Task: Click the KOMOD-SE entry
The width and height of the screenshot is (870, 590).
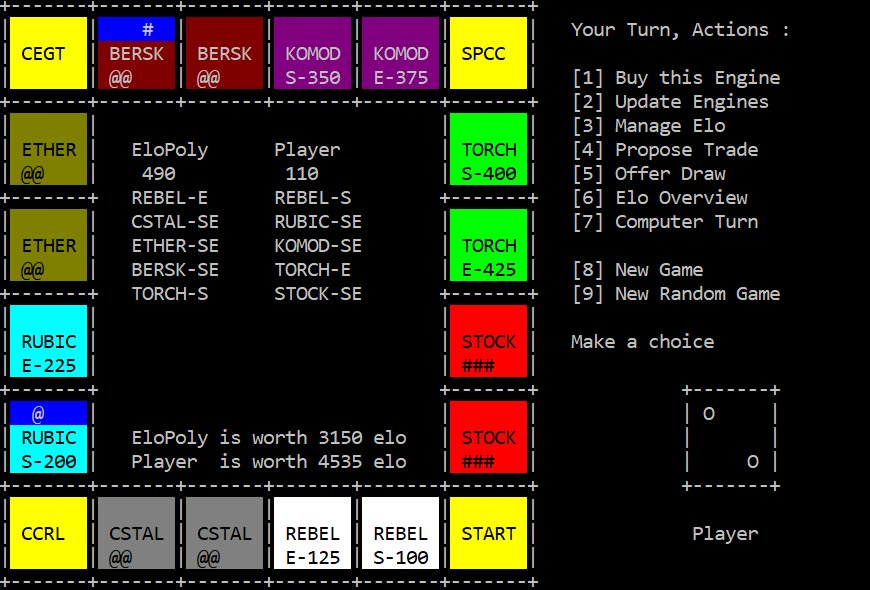Action: [x=318, y=245]
